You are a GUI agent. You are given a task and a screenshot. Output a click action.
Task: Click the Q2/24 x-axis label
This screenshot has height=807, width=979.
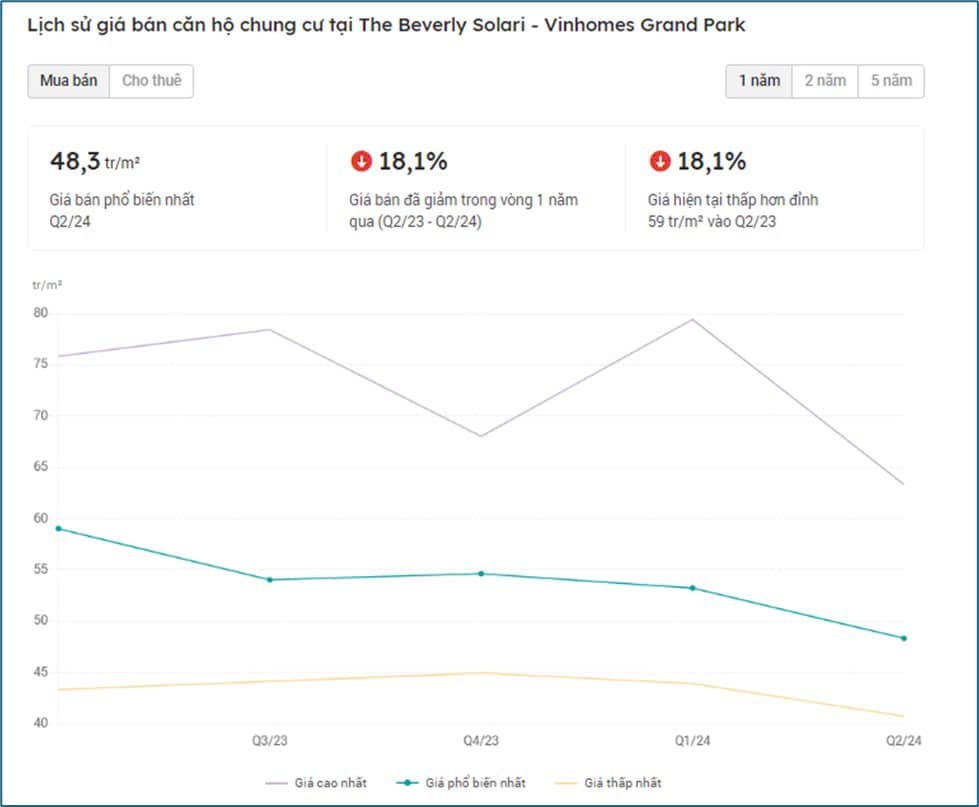(x=903, y=741)
